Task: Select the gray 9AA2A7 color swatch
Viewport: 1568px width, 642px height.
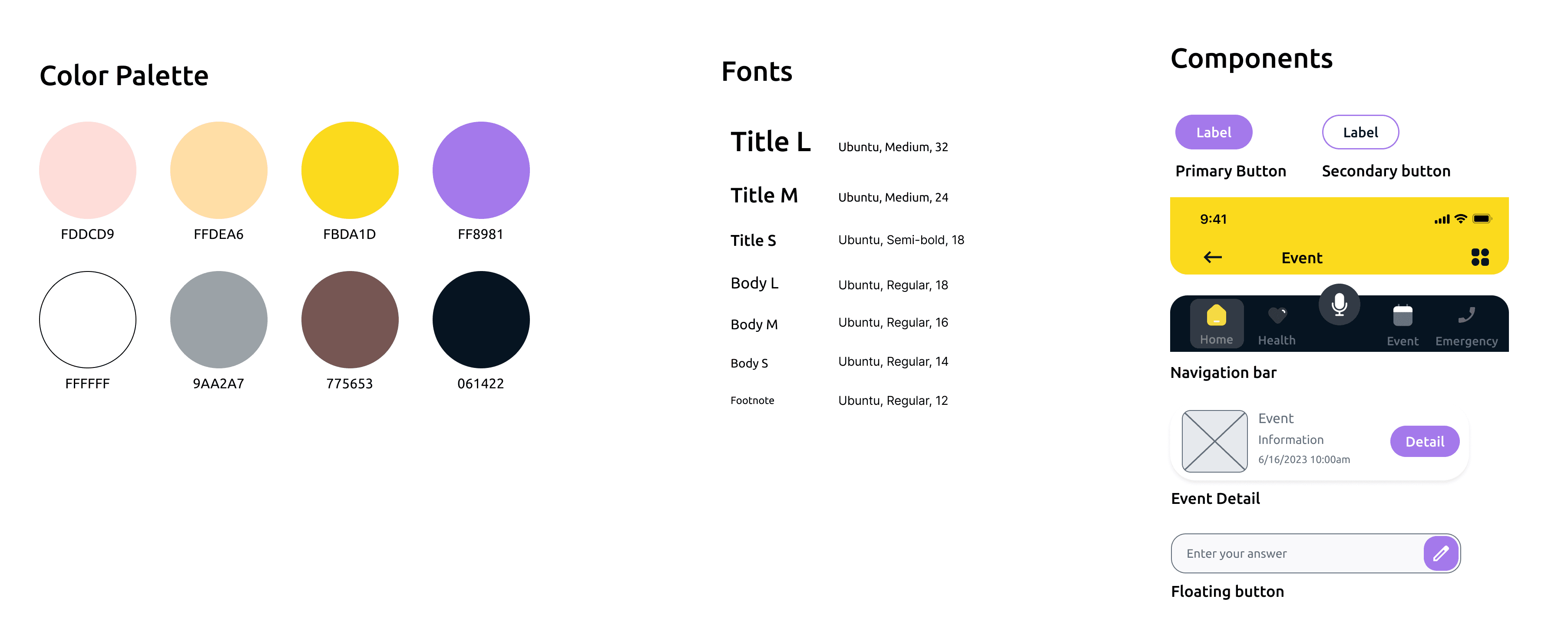Action: [x=218, y=319]
